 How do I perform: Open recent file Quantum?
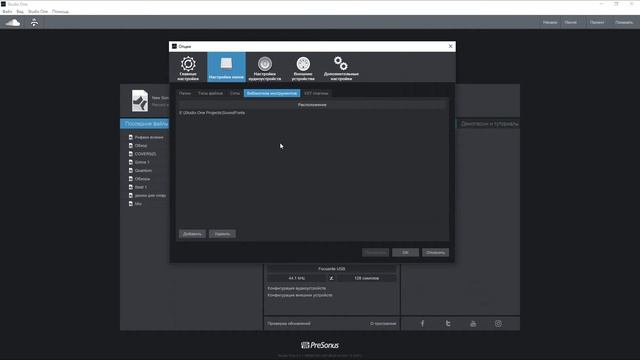pos(143,171)
